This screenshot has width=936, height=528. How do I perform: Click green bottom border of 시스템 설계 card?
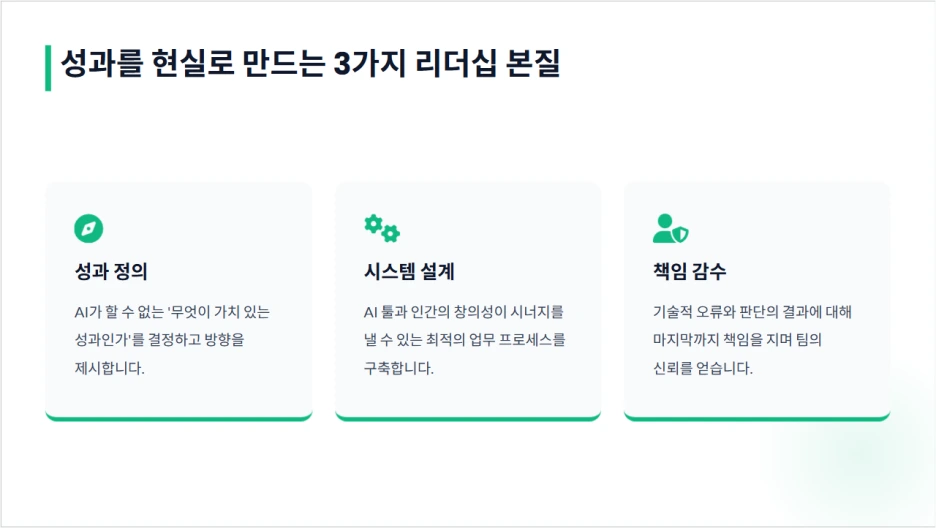coord(468,418)
